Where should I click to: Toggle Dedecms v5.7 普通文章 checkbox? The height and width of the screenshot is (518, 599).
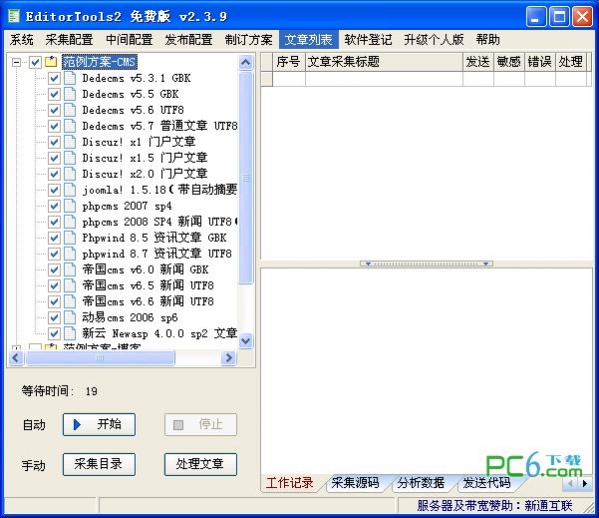pyautogui.click(x=54, y=126)
